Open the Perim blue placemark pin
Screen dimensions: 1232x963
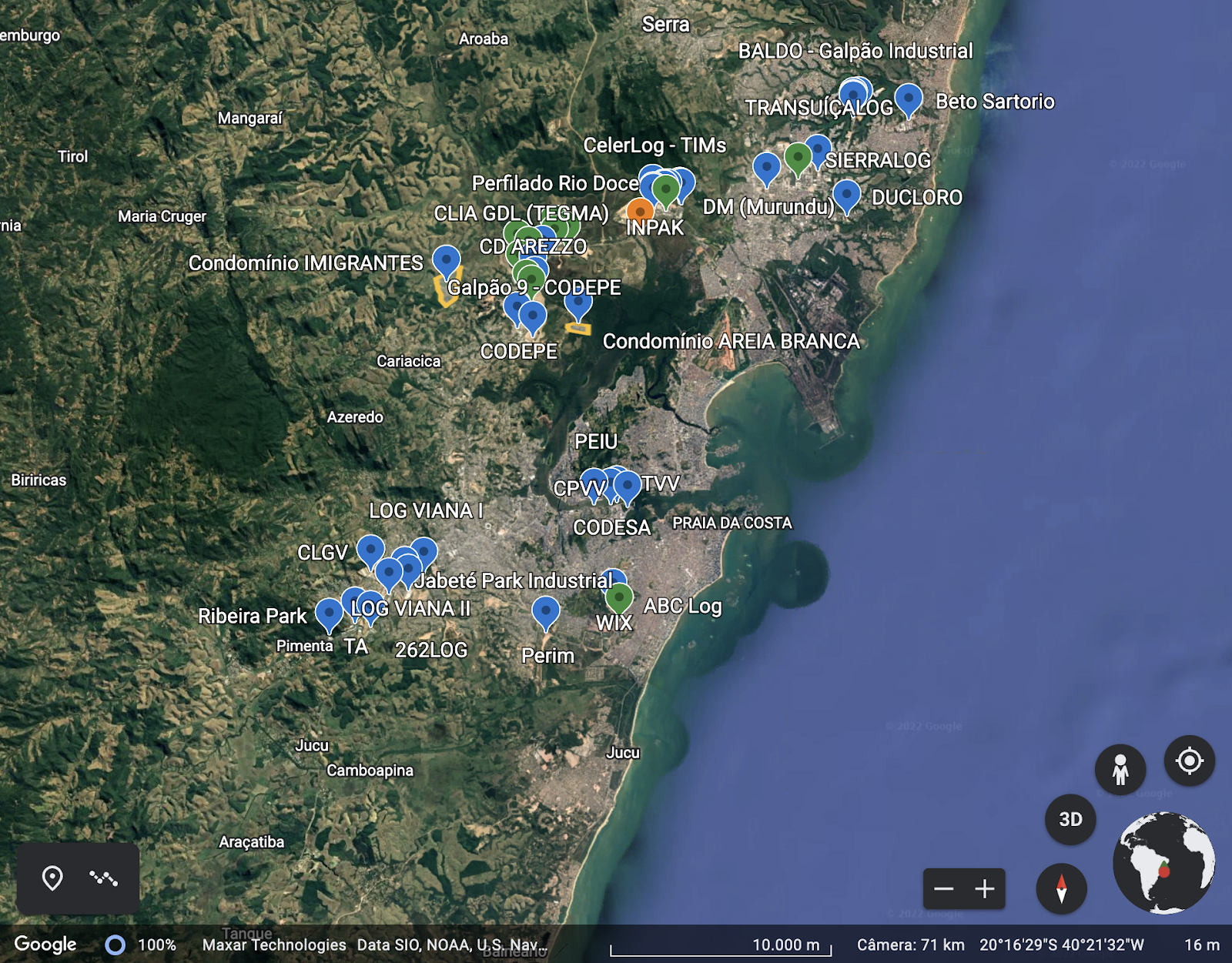545,611
